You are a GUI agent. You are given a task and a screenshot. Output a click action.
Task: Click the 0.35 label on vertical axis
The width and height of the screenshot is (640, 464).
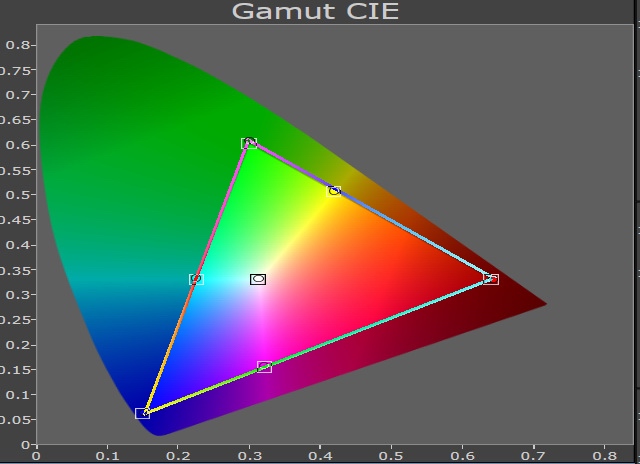point(15,271)
